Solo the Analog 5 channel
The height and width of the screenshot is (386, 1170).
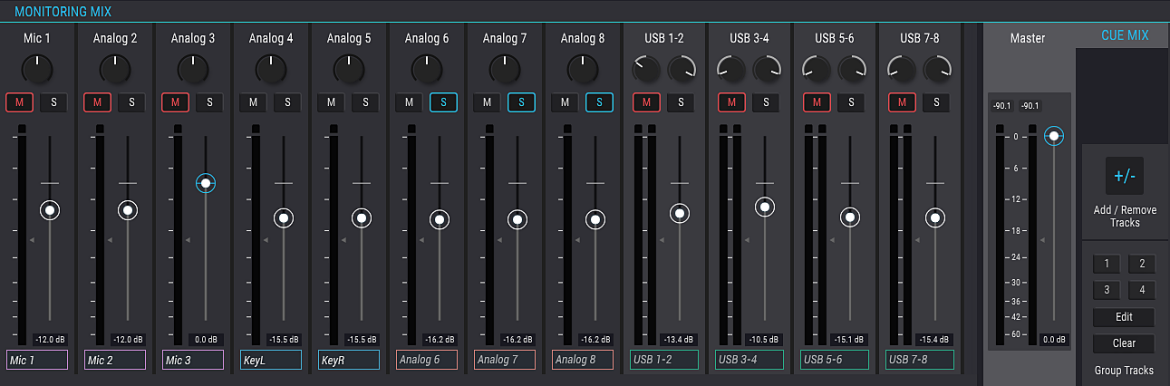(x=366, y=102)
